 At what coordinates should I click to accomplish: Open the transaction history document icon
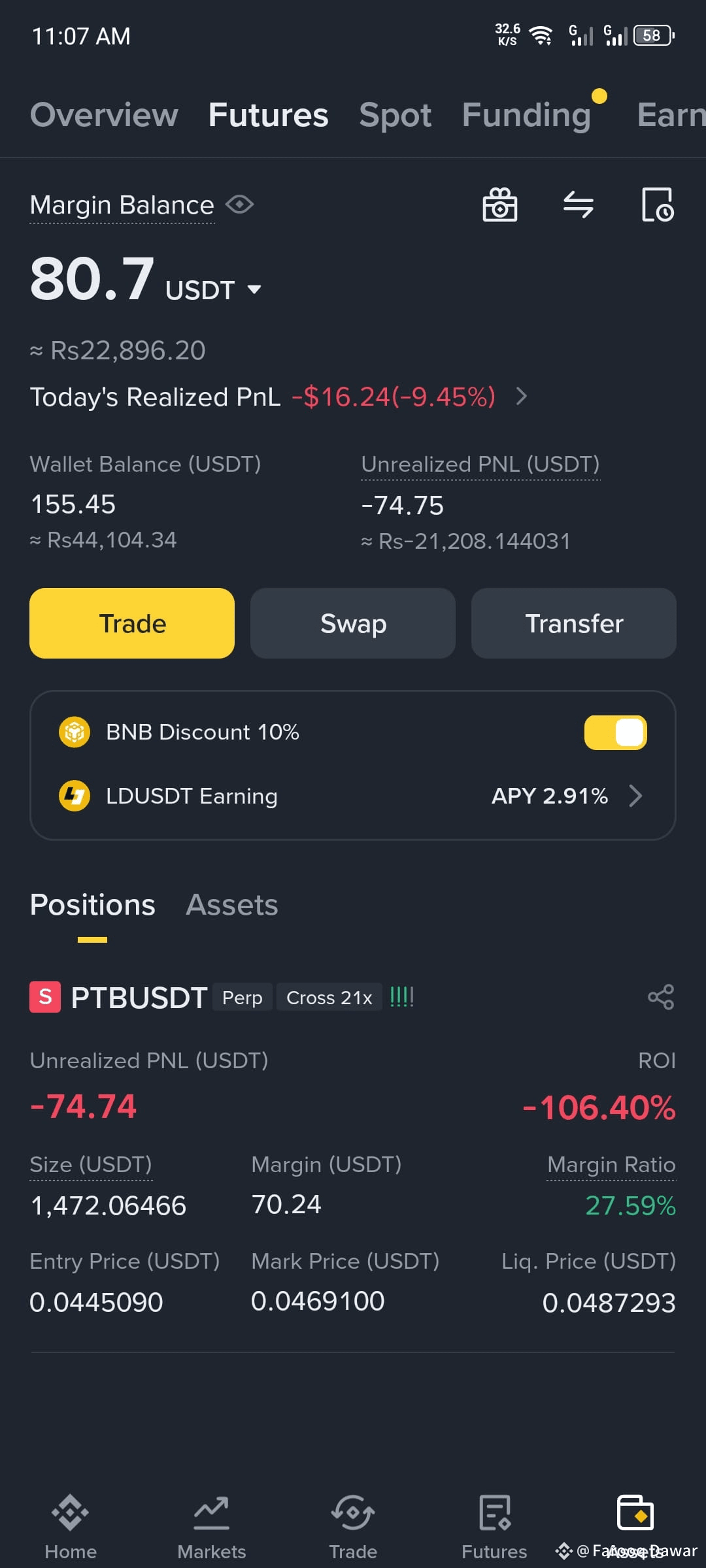(658, 205)
